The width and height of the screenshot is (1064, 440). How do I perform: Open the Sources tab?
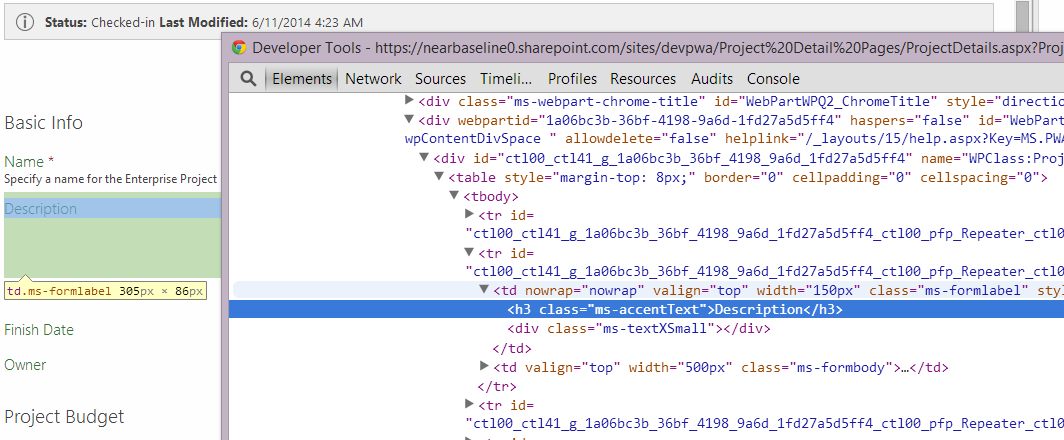pos(440,79)
